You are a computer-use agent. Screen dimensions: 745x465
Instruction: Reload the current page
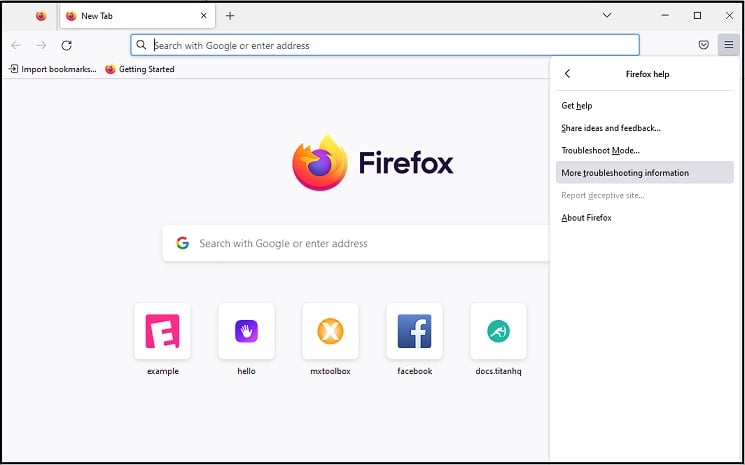click(67, 45)
